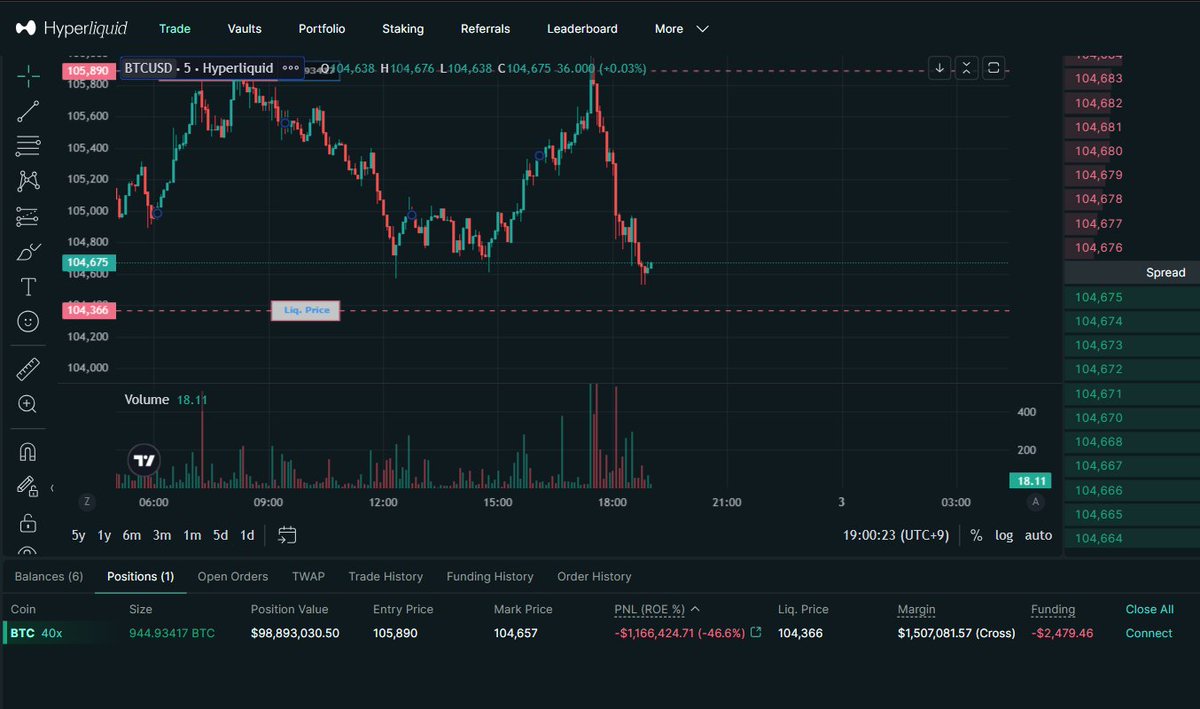Set chart range to 6m
The width and height of the screenshot is (1200, 709).
pos(132,535)
